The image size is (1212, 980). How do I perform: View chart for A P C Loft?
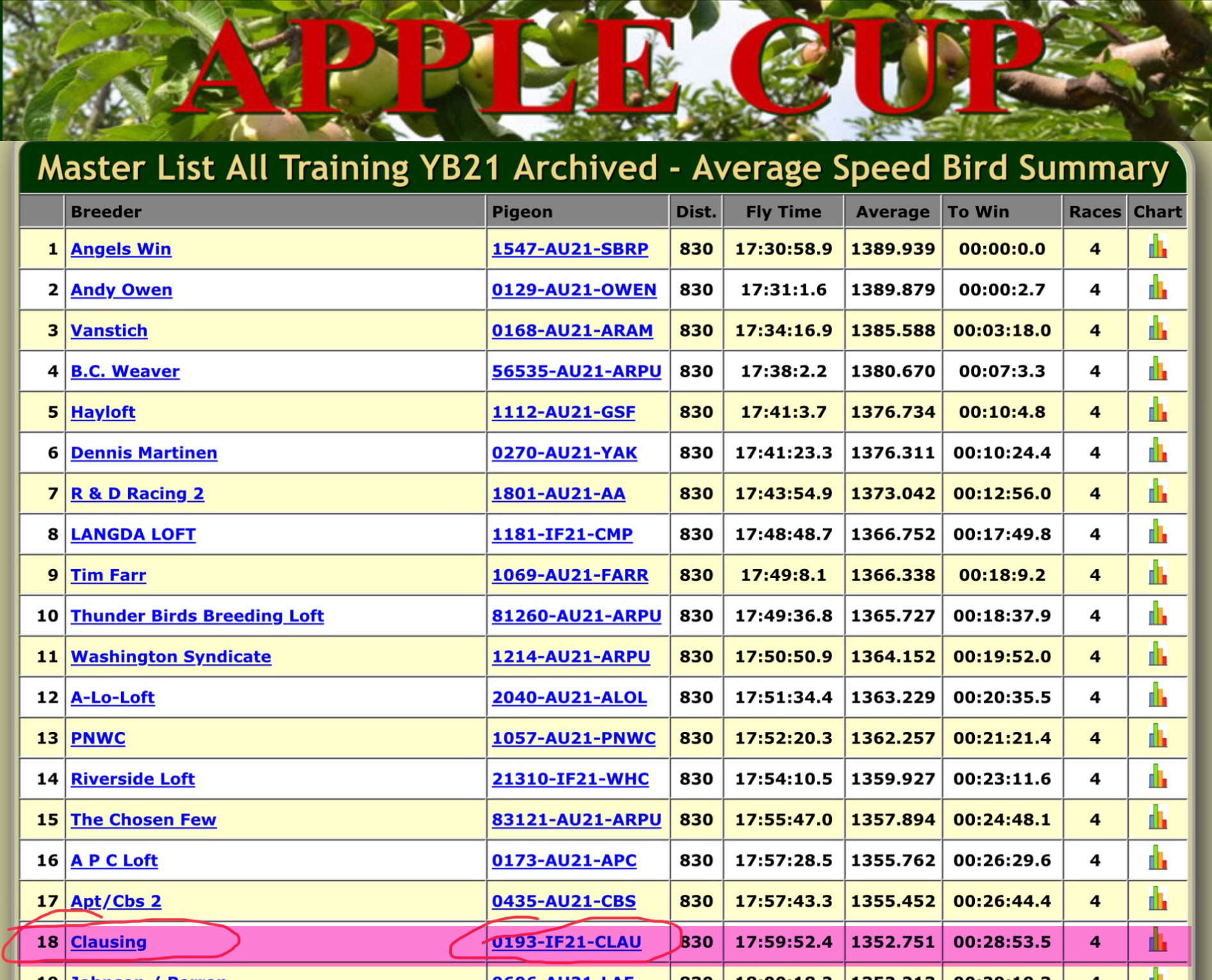[x=1157, y=859]
